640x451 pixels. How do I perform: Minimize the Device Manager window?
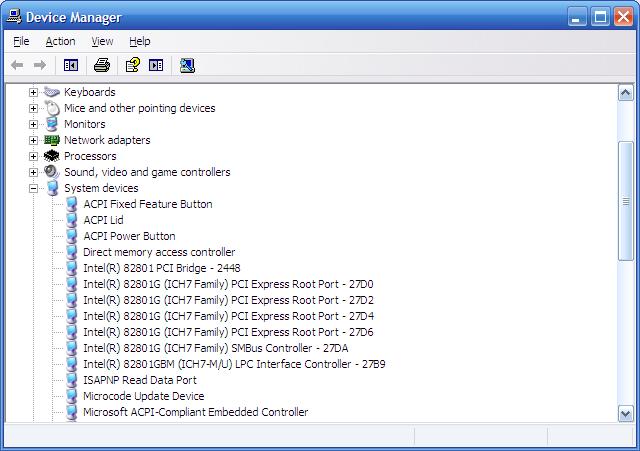(x=577, y=17)
